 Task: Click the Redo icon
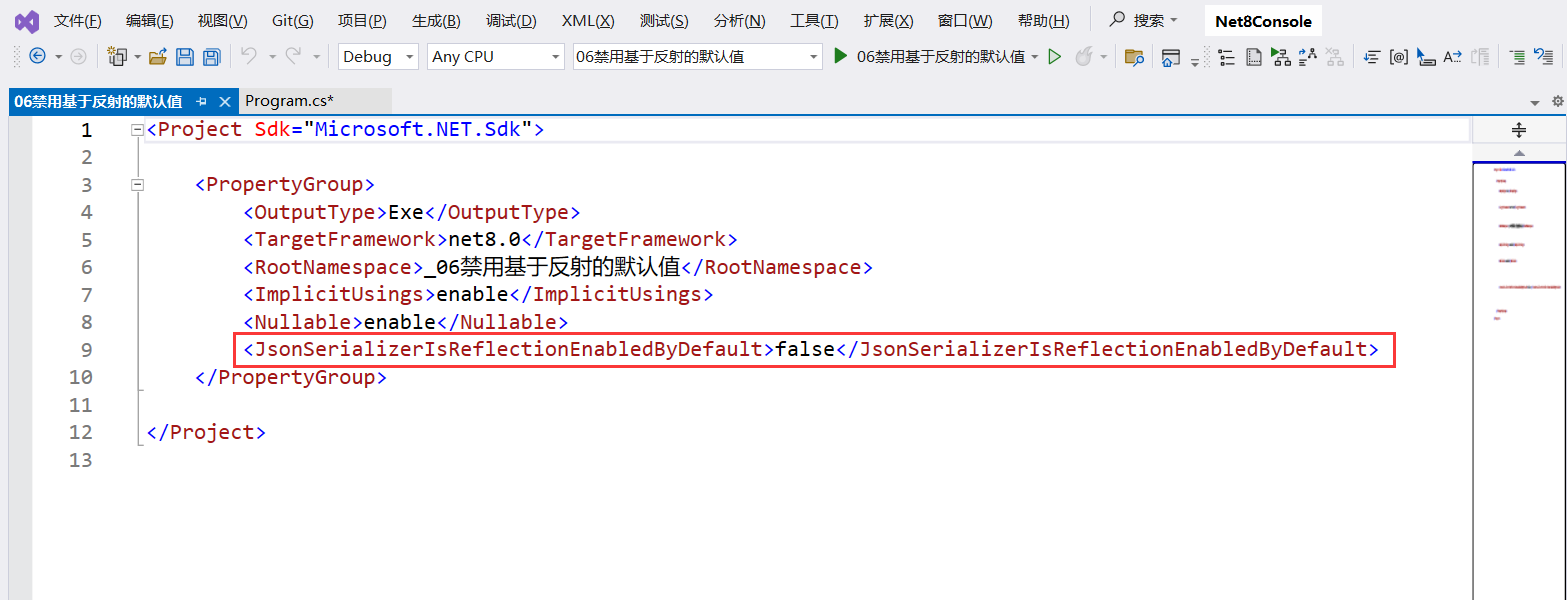[x=293, y=56]
